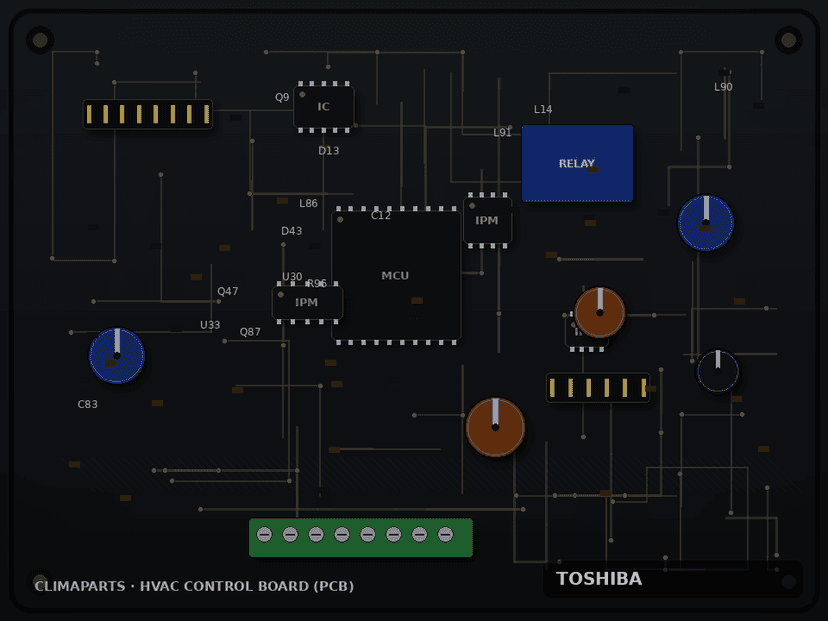
Task: Click the TOSHIBA brand label
Action: pyautogui.click(x=599, y=579)
